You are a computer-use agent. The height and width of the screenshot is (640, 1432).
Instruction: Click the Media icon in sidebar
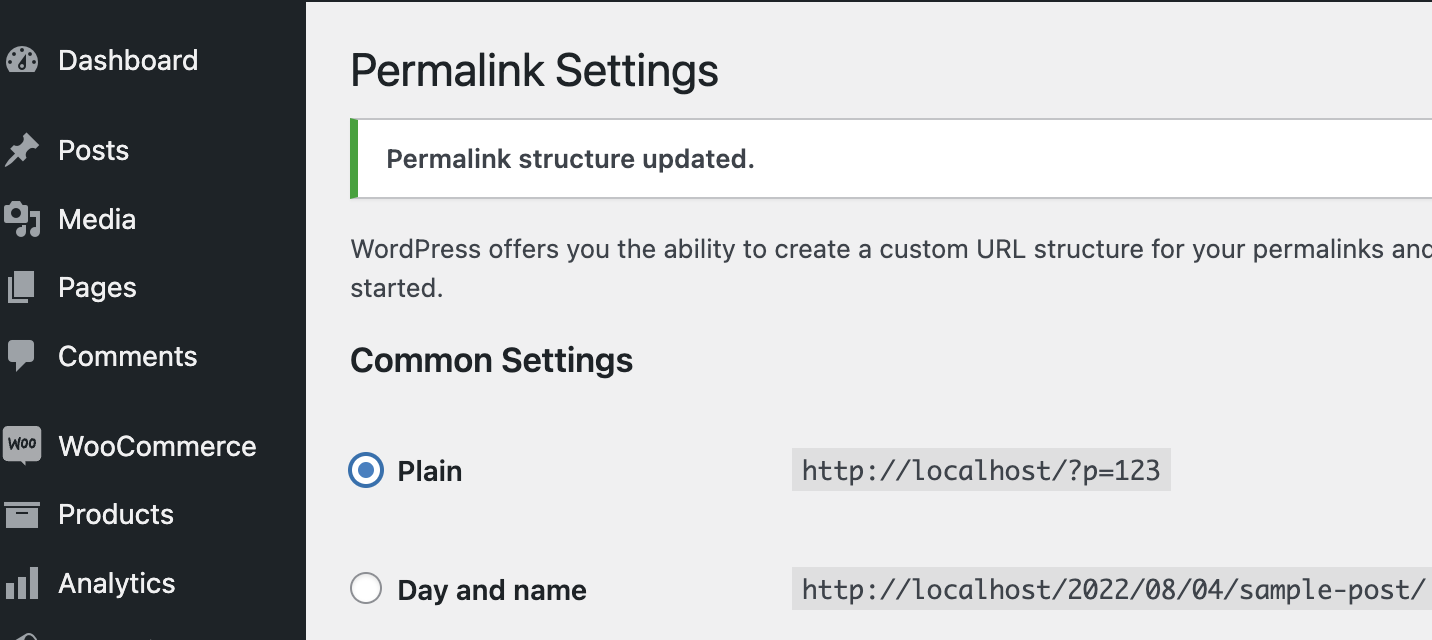click(x=22, y=220)
